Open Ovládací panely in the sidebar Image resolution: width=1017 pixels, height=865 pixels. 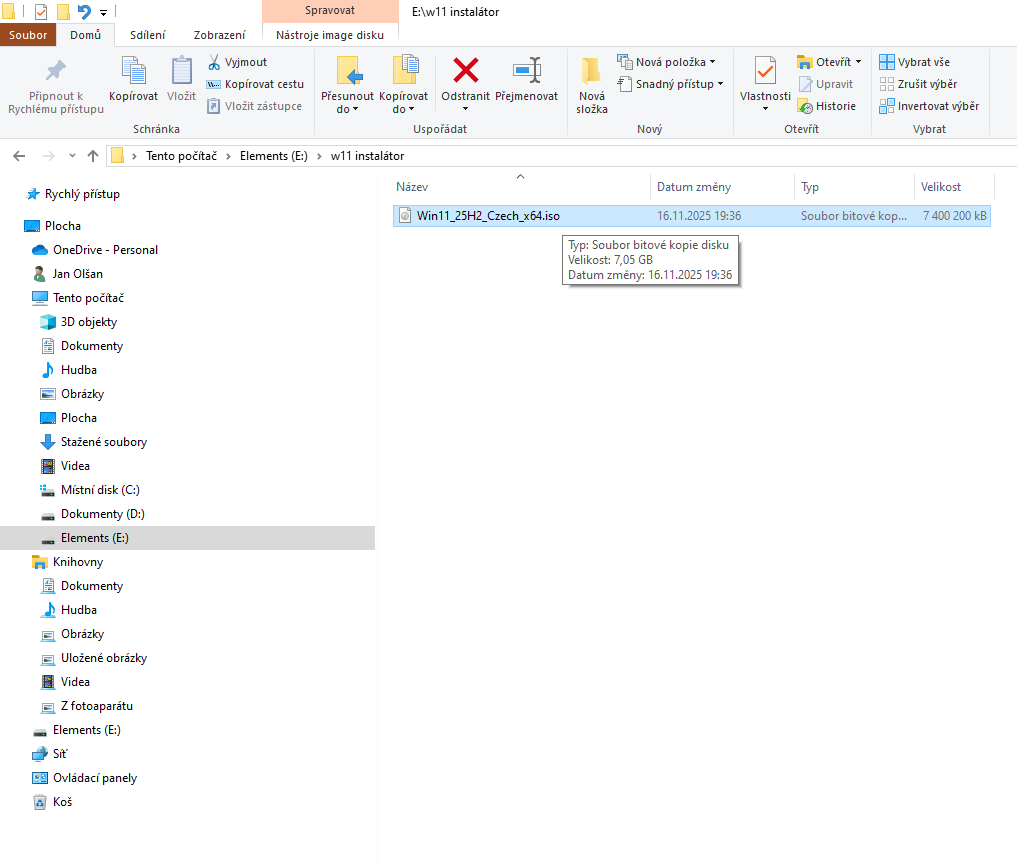84,778
